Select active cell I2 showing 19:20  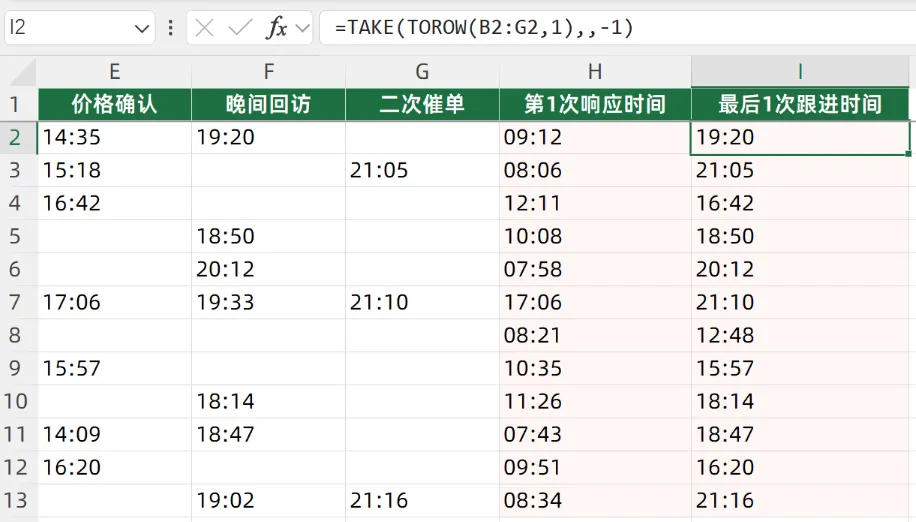point(800,138)
